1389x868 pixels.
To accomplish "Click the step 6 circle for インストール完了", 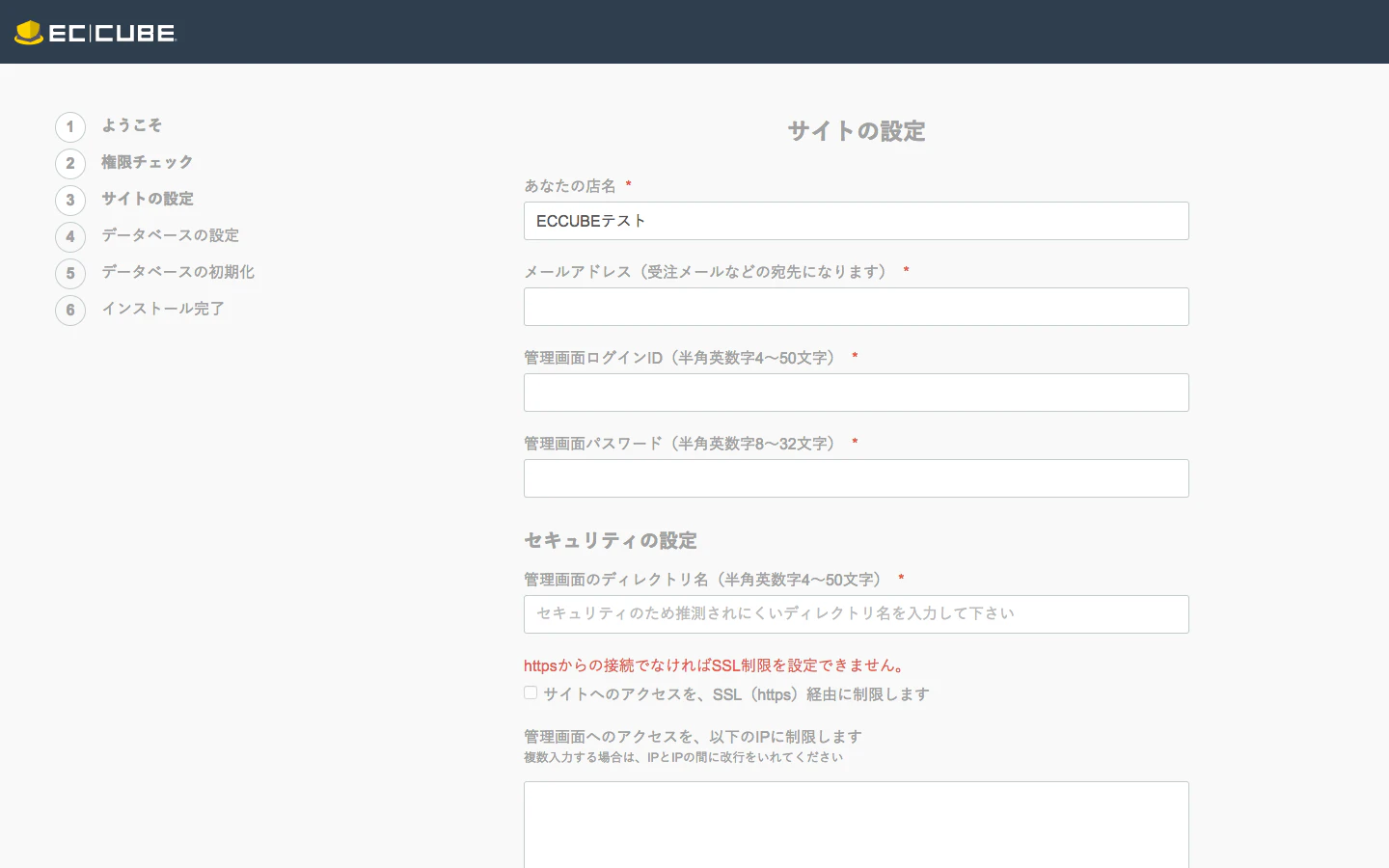I will (70, 311).
